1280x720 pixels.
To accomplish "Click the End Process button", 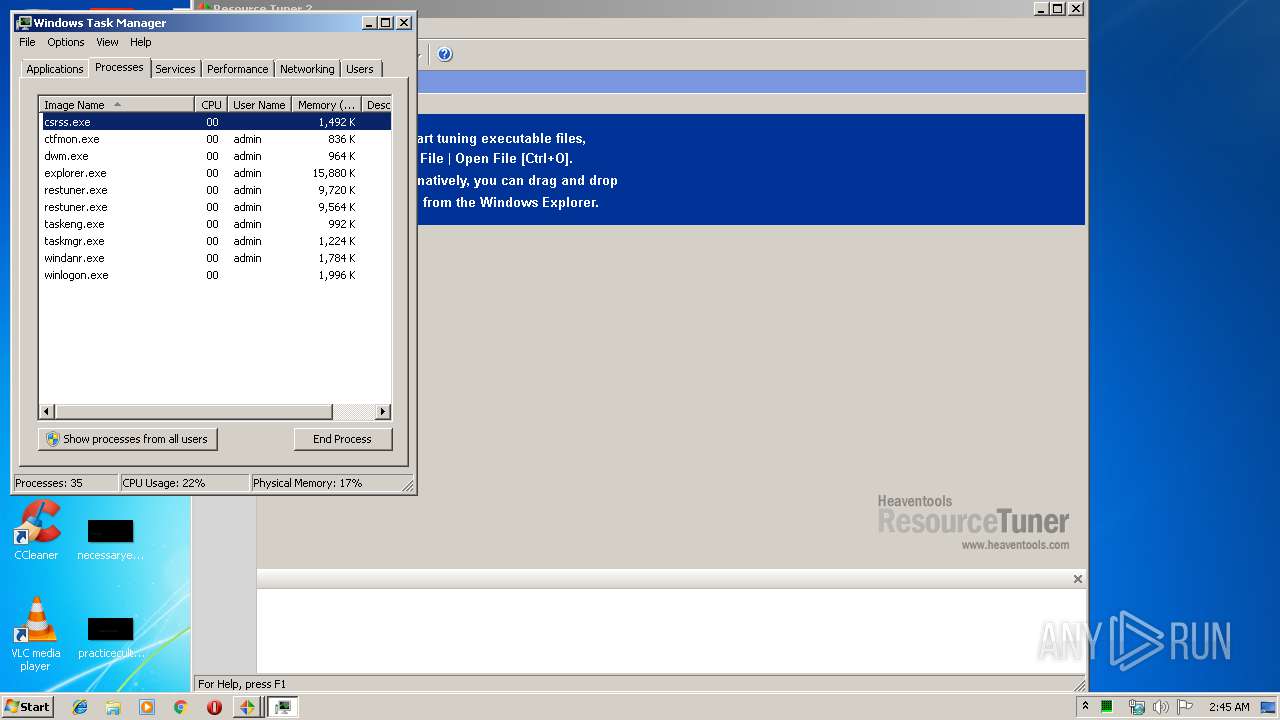I will tap(342, 439).
